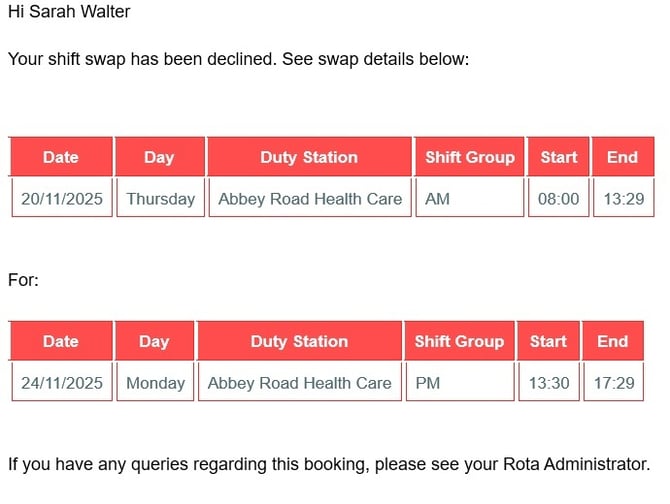
Task: Click the 13:29 end time cell
Action: coord(622,198)
